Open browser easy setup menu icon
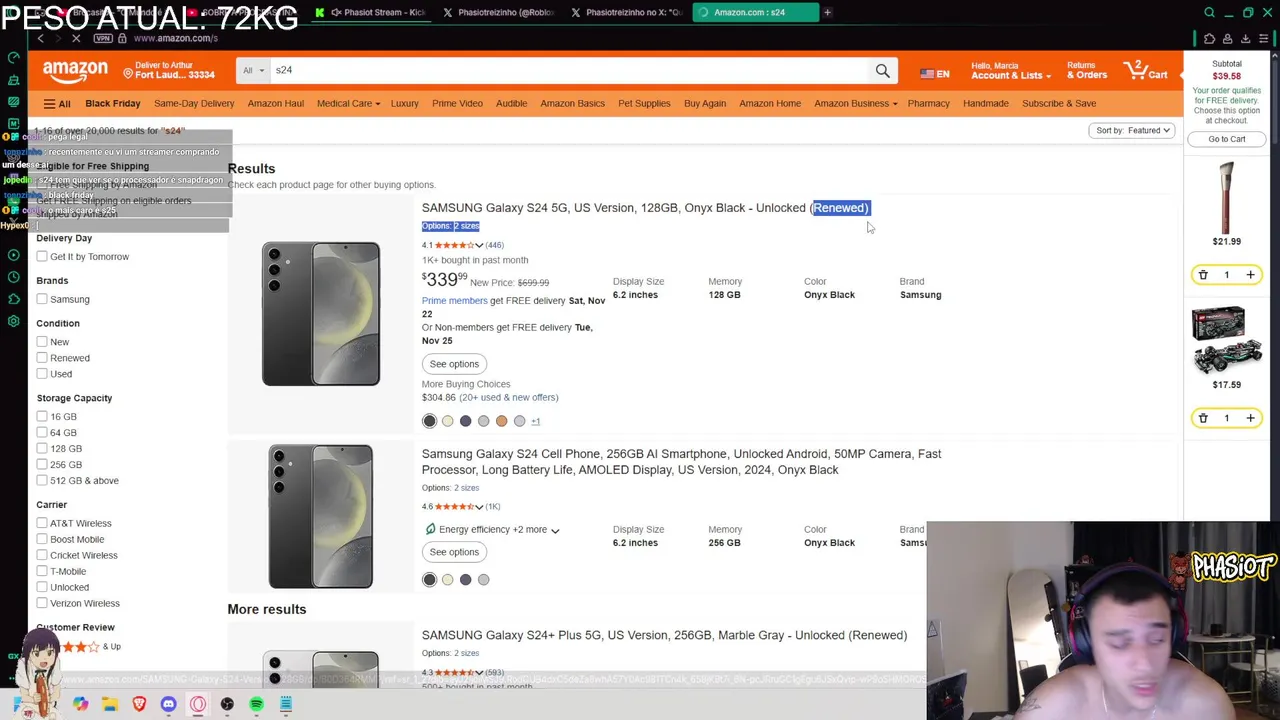Viewport: 1280px width, 720px height. (1265, 39)
